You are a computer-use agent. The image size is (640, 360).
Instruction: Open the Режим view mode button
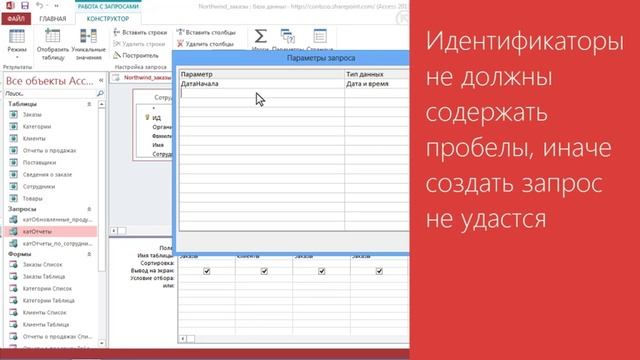coord(17,44)
